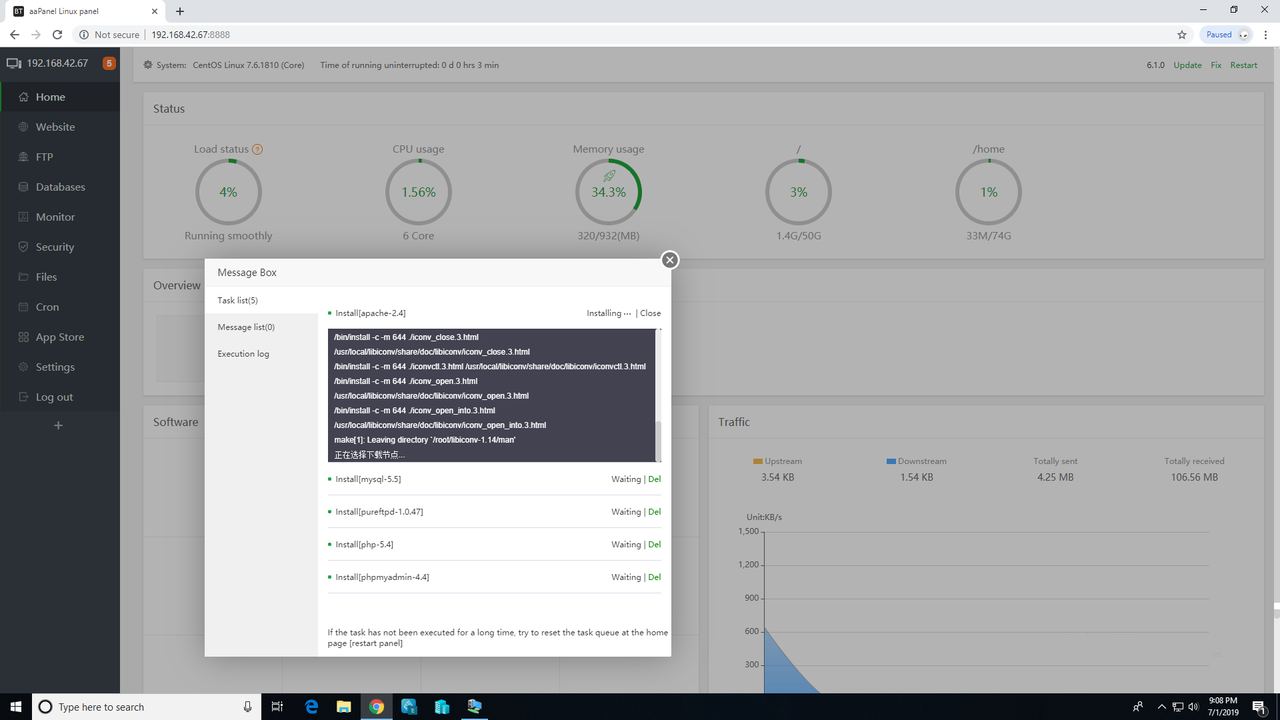
Task: Click the Upstream legend item
Action: [x=777, y=461]
